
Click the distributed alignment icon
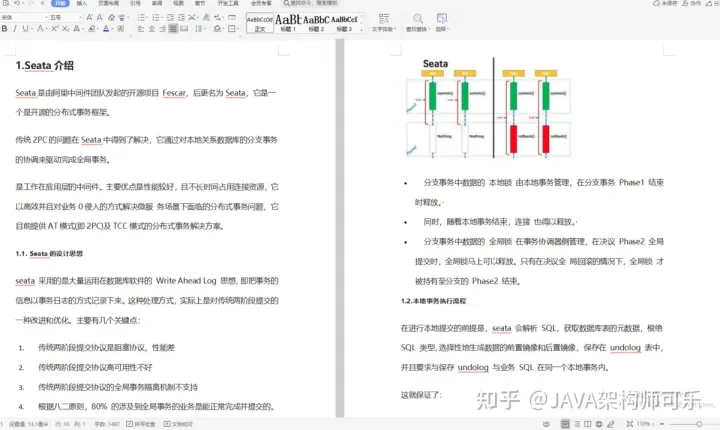[x=184, y=28]
